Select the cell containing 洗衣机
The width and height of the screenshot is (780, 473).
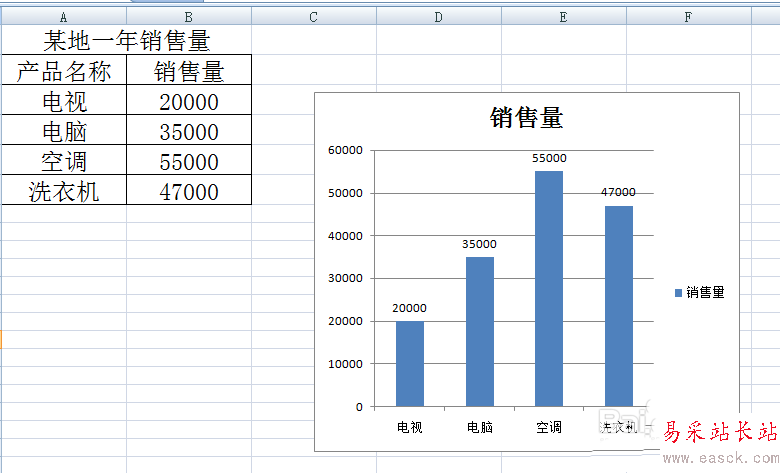64,190
